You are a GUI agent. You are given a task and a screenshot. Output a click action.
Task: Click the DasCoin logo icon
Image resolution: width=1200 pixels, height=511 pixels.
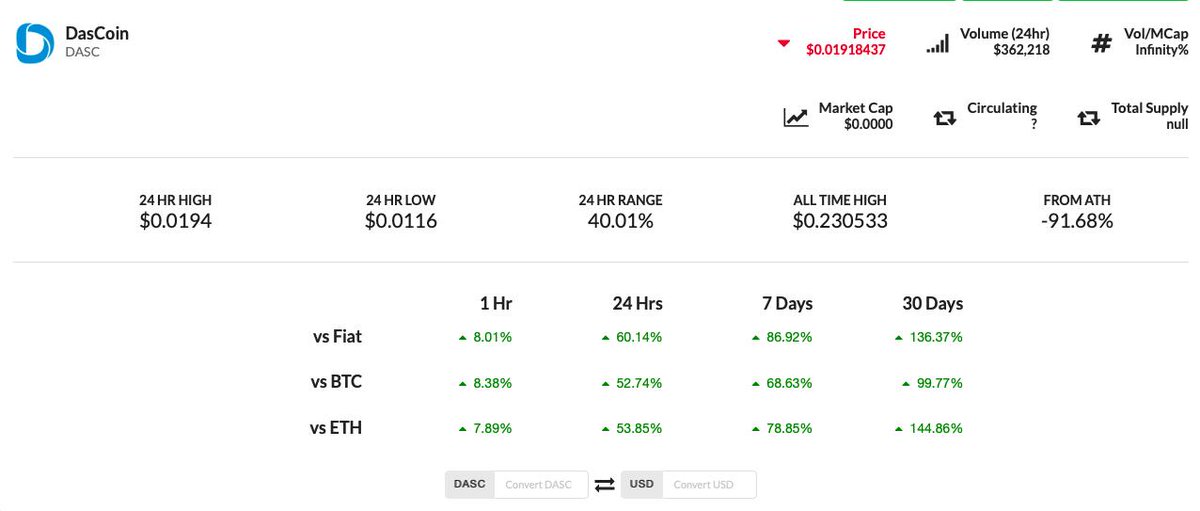coord(34,42)
